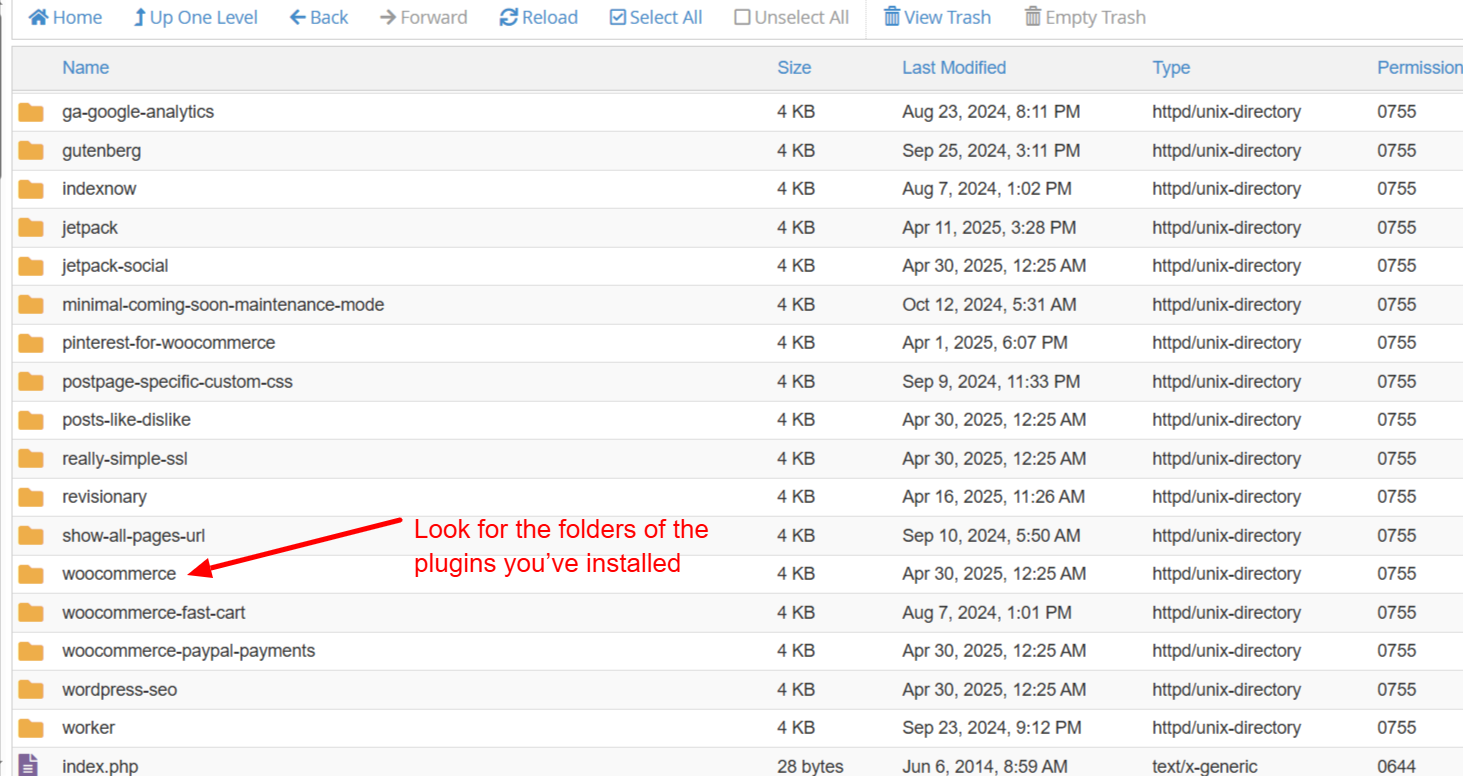Screen dimensions: 1463x776
Task: Click the postpage-specific-custom-css folder icon
Action: 31,381
